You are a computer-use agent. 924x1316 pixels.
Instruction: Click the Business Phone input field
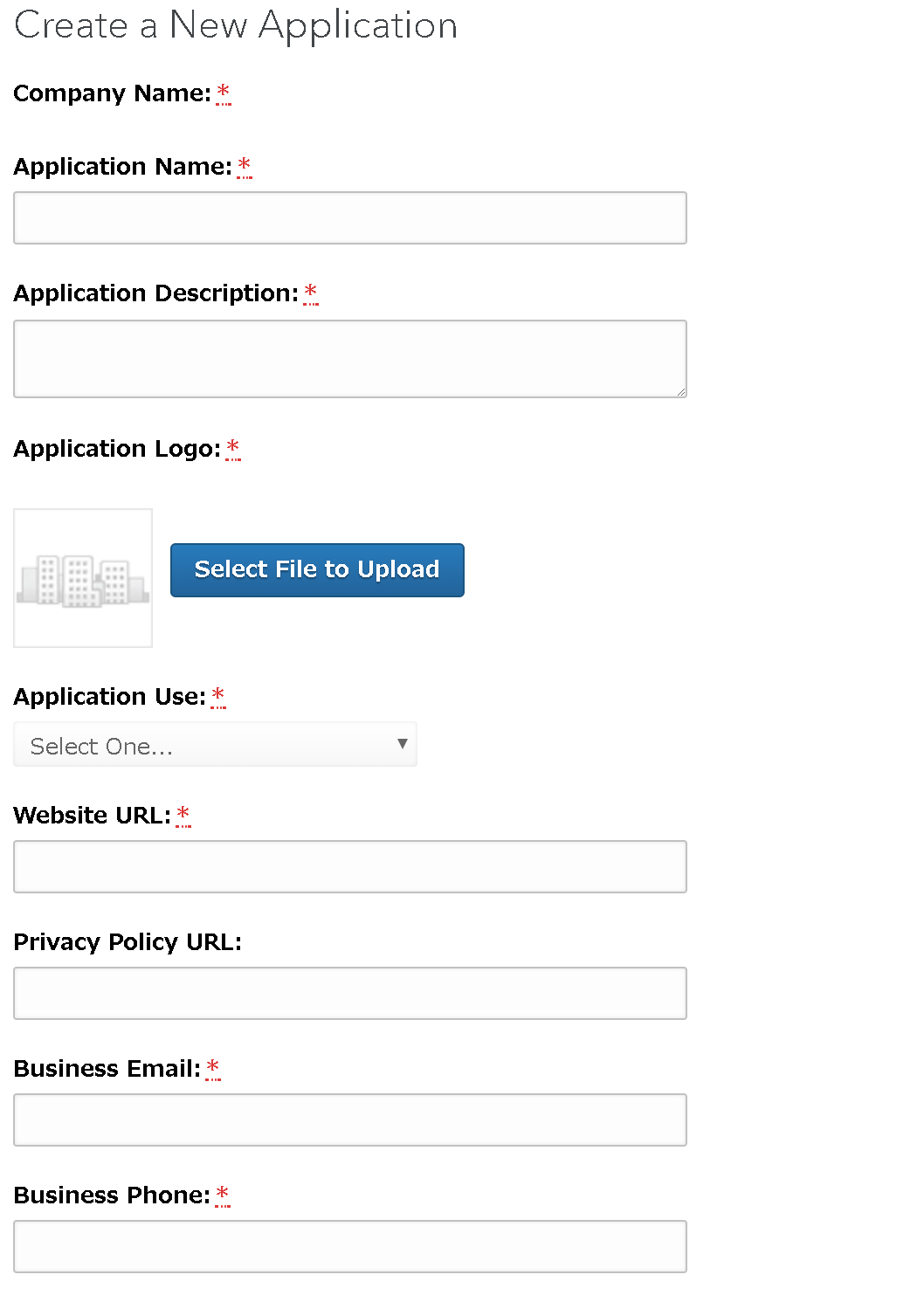click(x=350, y=1246)
